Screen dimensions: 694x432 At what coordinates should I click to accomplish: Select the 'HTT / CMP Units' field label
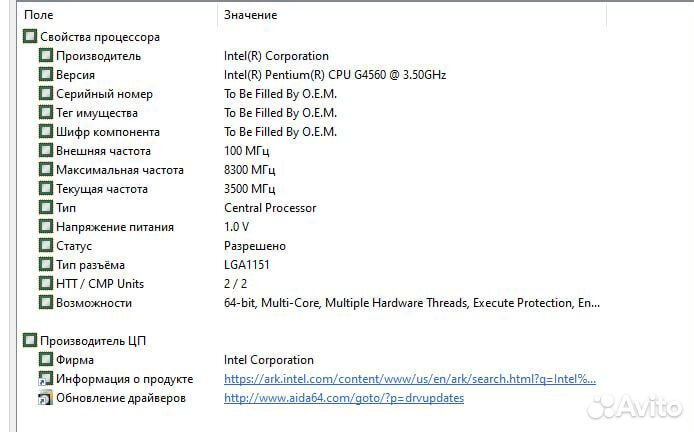pyautogui.click(x=100, y=284)
